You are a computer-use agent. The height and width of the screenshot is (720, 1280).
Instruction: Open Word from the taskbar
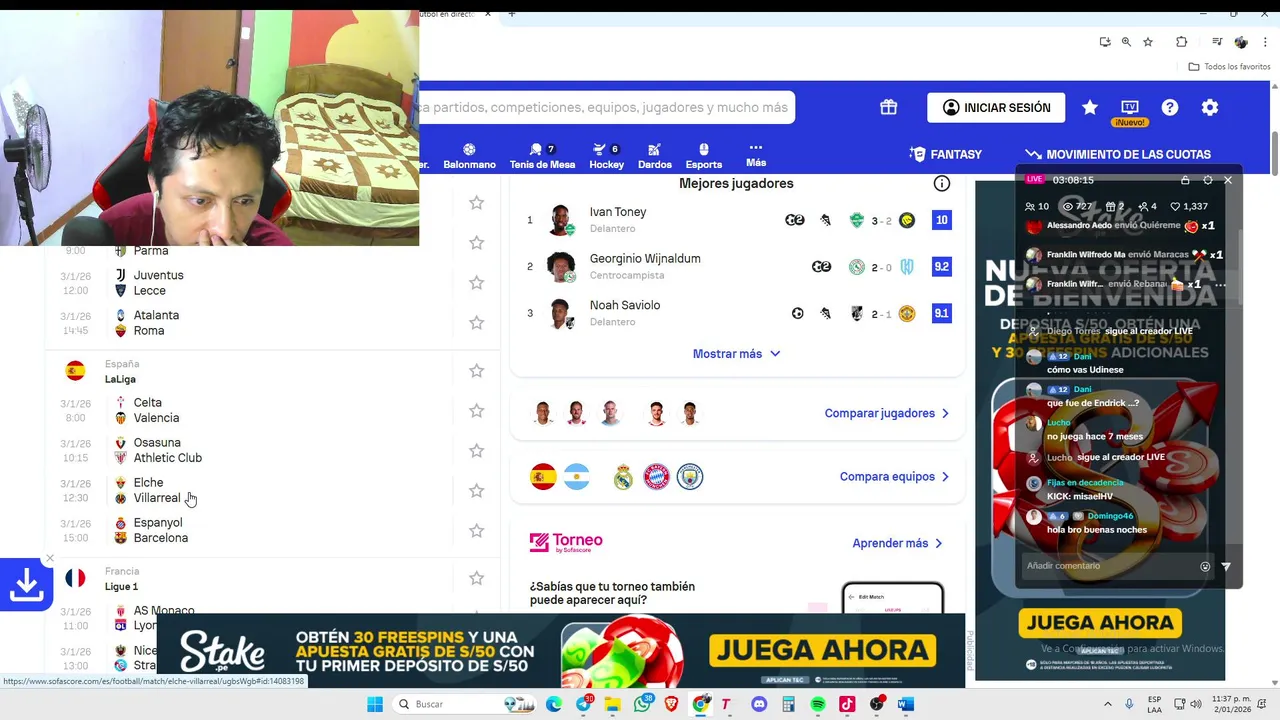[906, 704]
